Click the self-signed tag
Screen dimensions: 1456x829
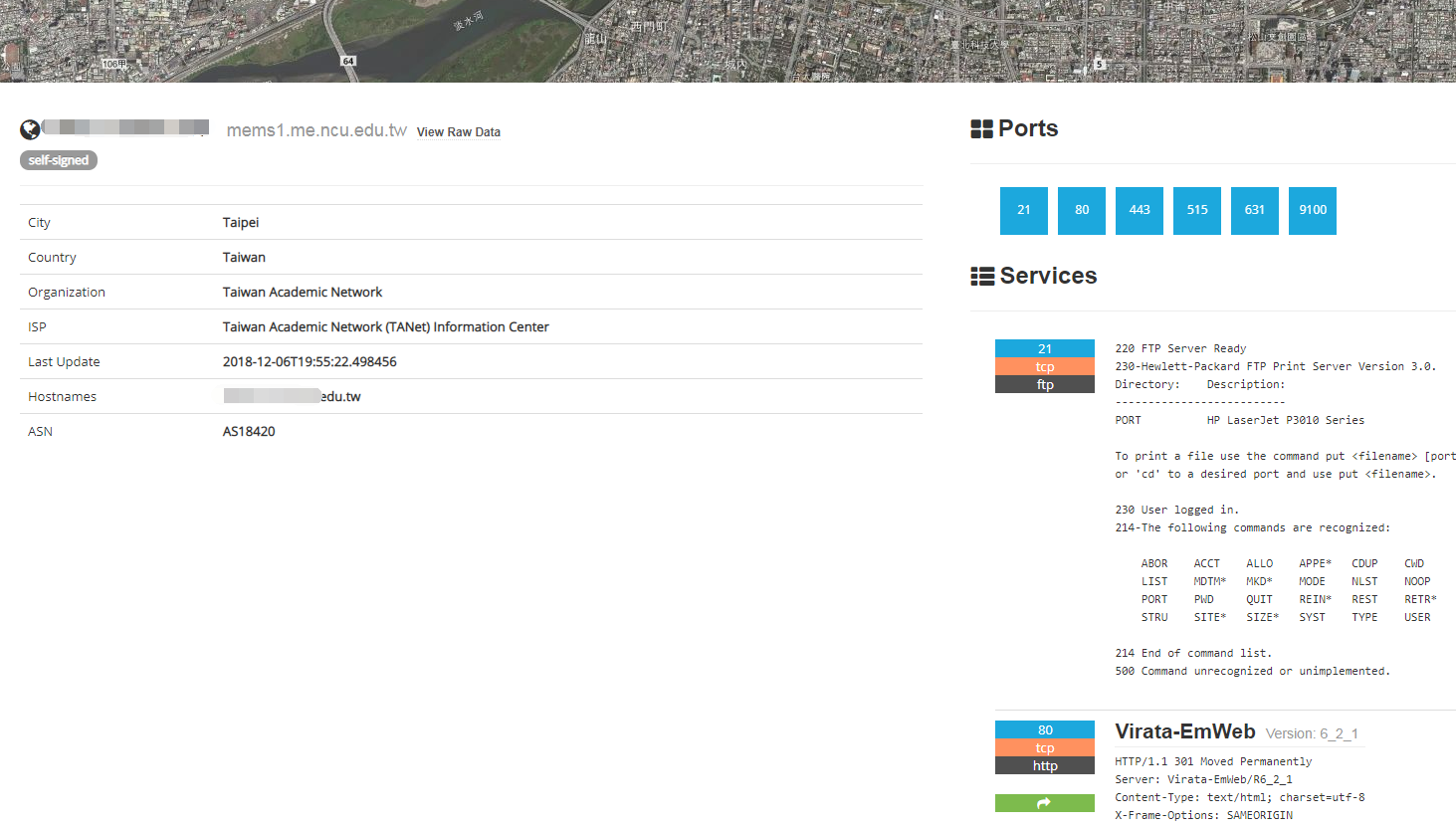point(59,160)
